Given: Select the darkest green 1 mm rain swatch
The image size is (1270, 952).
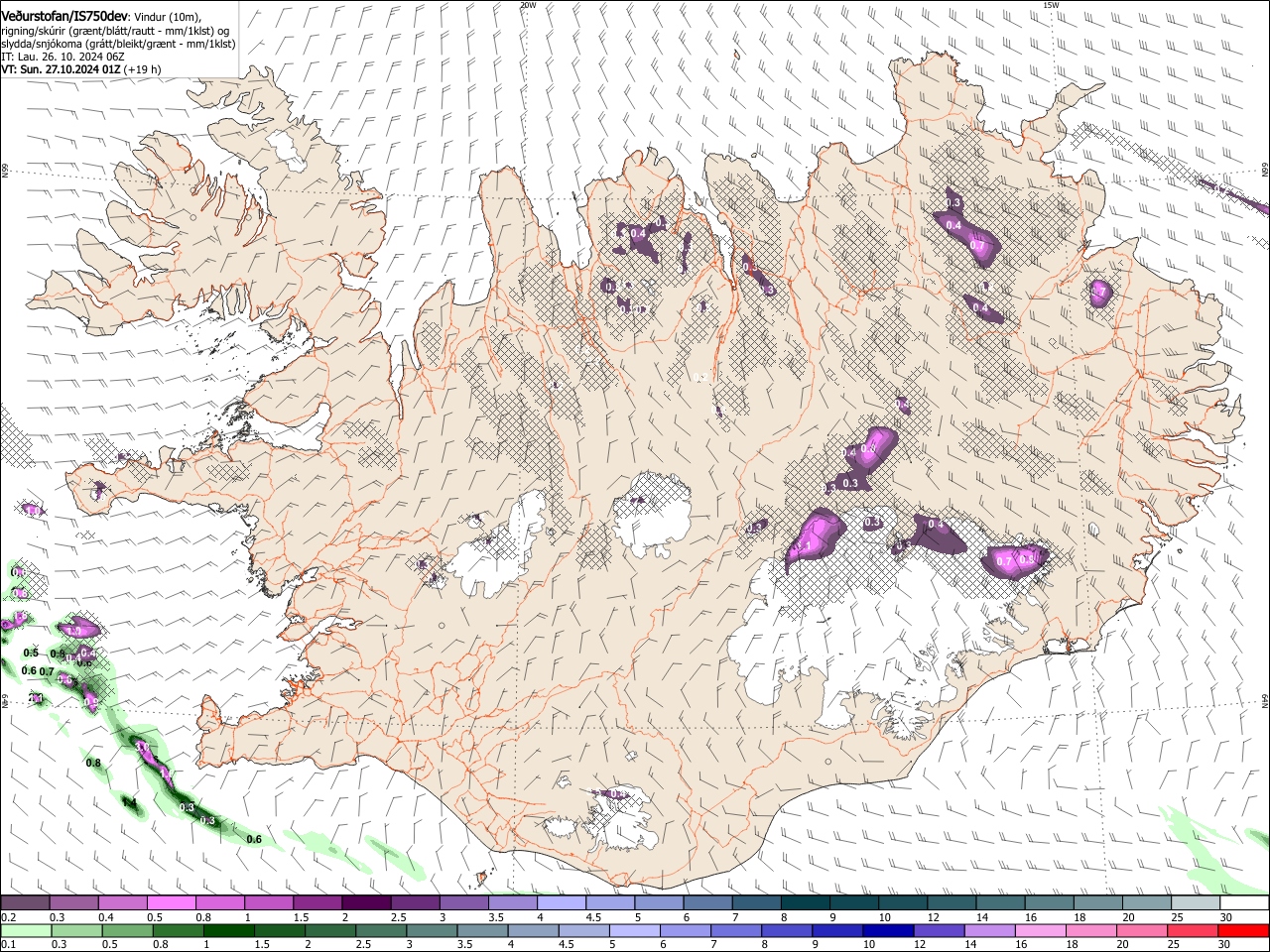Looking at the screenshot, I should 229,930.
